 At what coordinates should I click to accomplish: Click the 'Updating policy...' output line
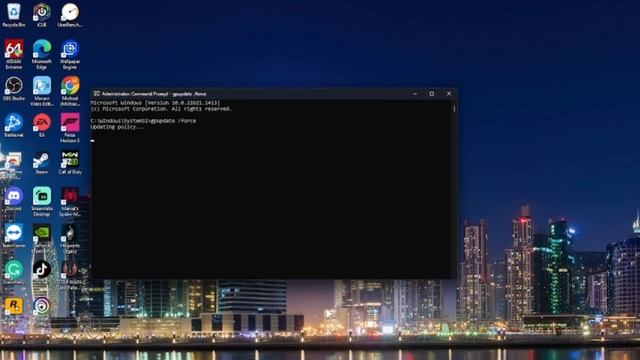118,127
